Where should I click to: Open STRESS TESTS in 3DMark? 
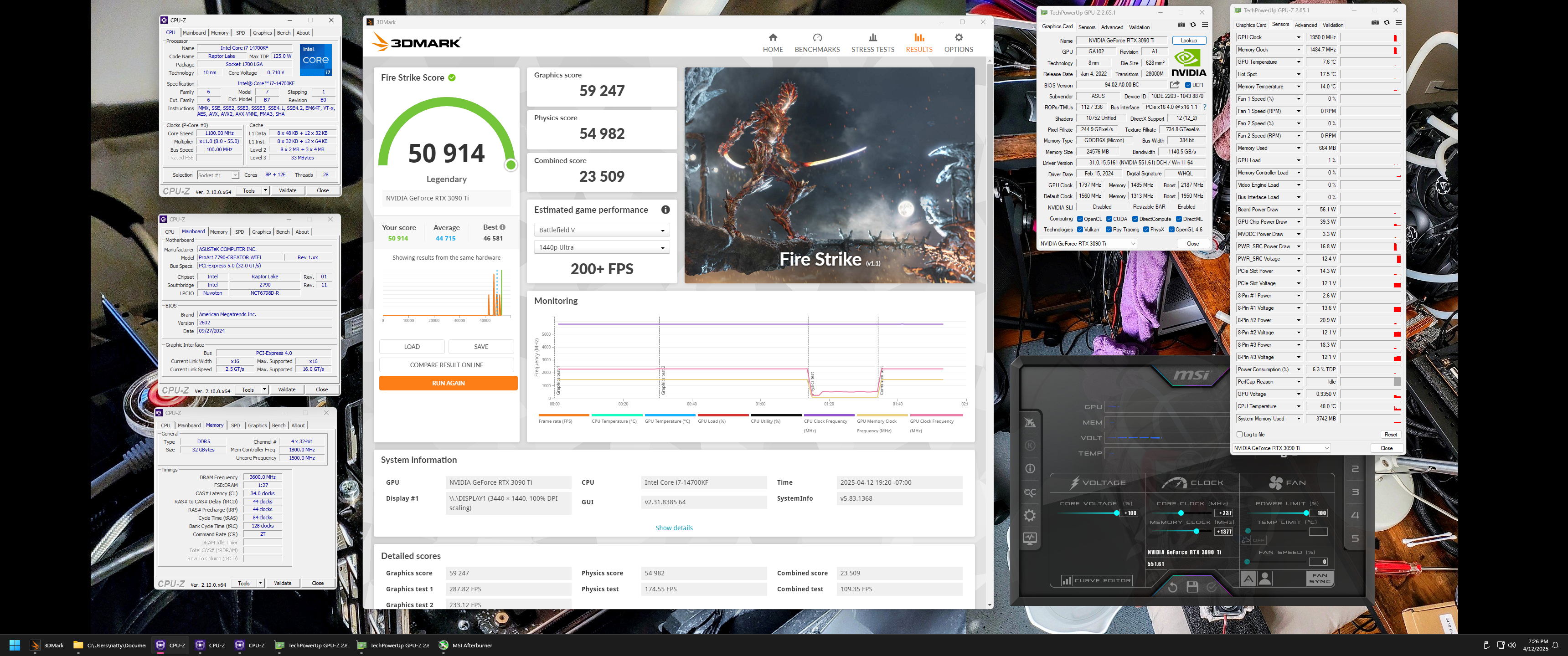tap(872, 43)
